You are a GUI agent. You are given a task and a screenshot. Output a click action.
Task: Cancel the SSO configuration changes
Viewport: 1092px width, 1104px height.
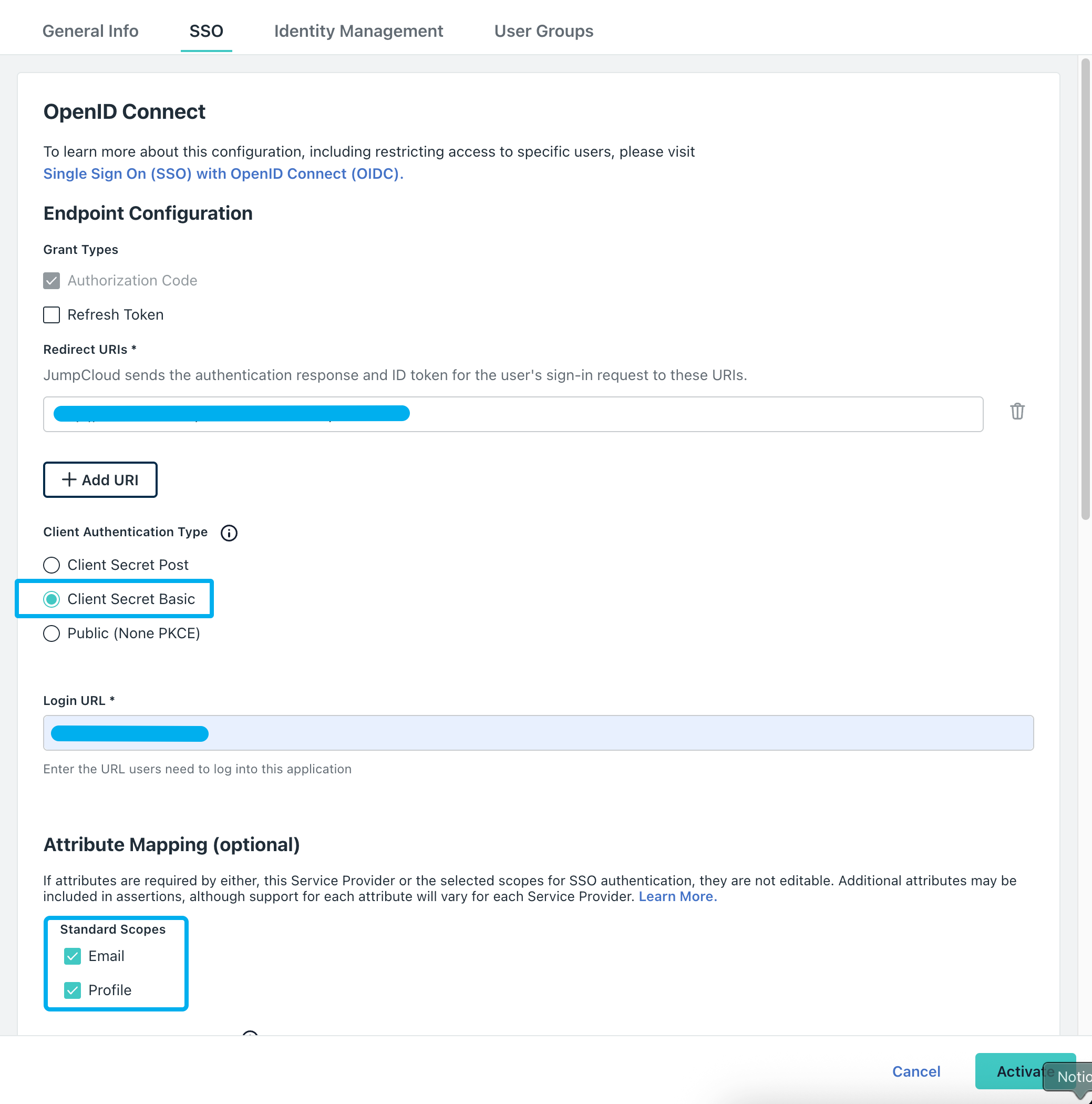click(x=915, y=1071)
